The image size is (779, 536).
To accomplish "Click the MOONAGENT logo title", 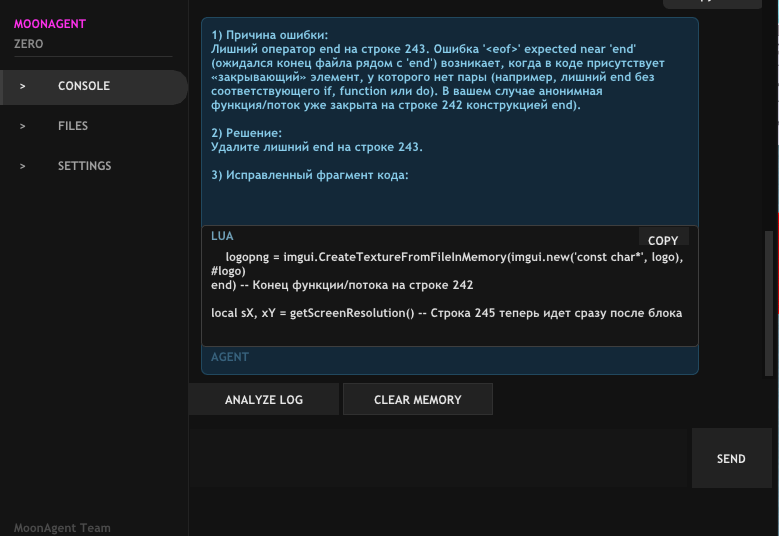I will [50, 24].
